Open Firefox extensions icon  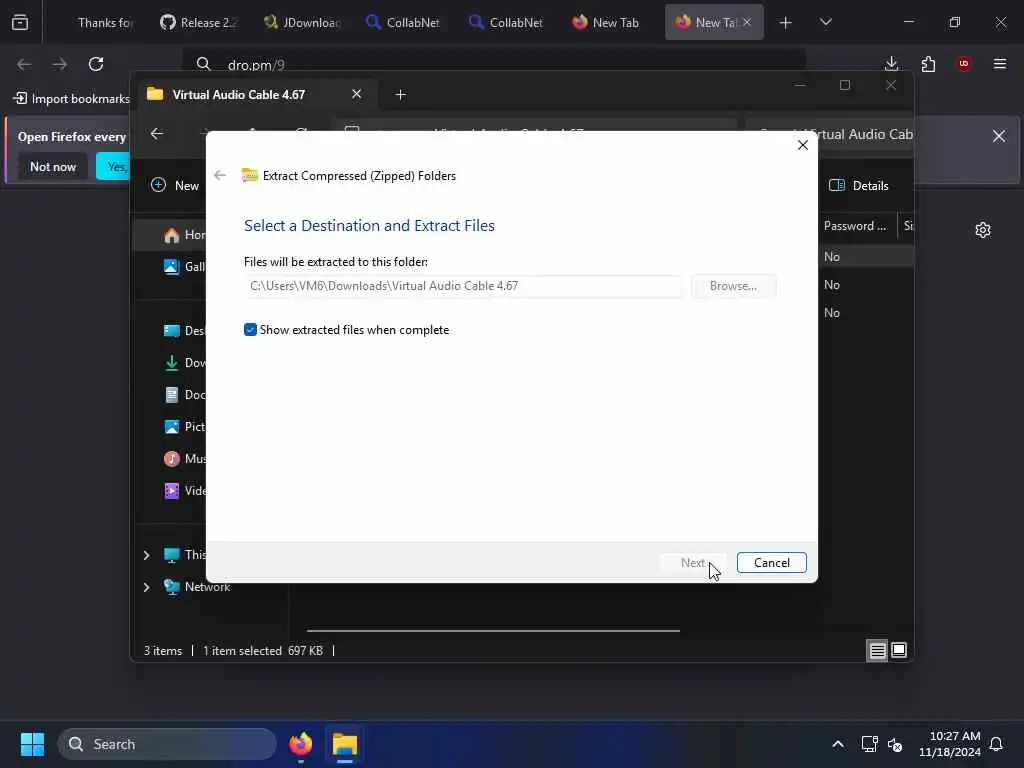pyautogui.click(x=928, y=63)
